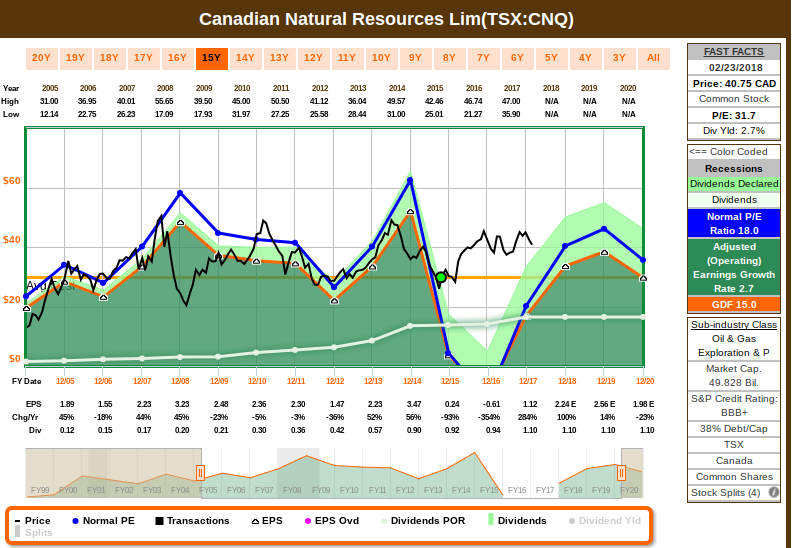Image resolution: width=795 pixels, height=548 pixels.
Task: Click the P/E: 31.7 fact
Action: (734, 116)
